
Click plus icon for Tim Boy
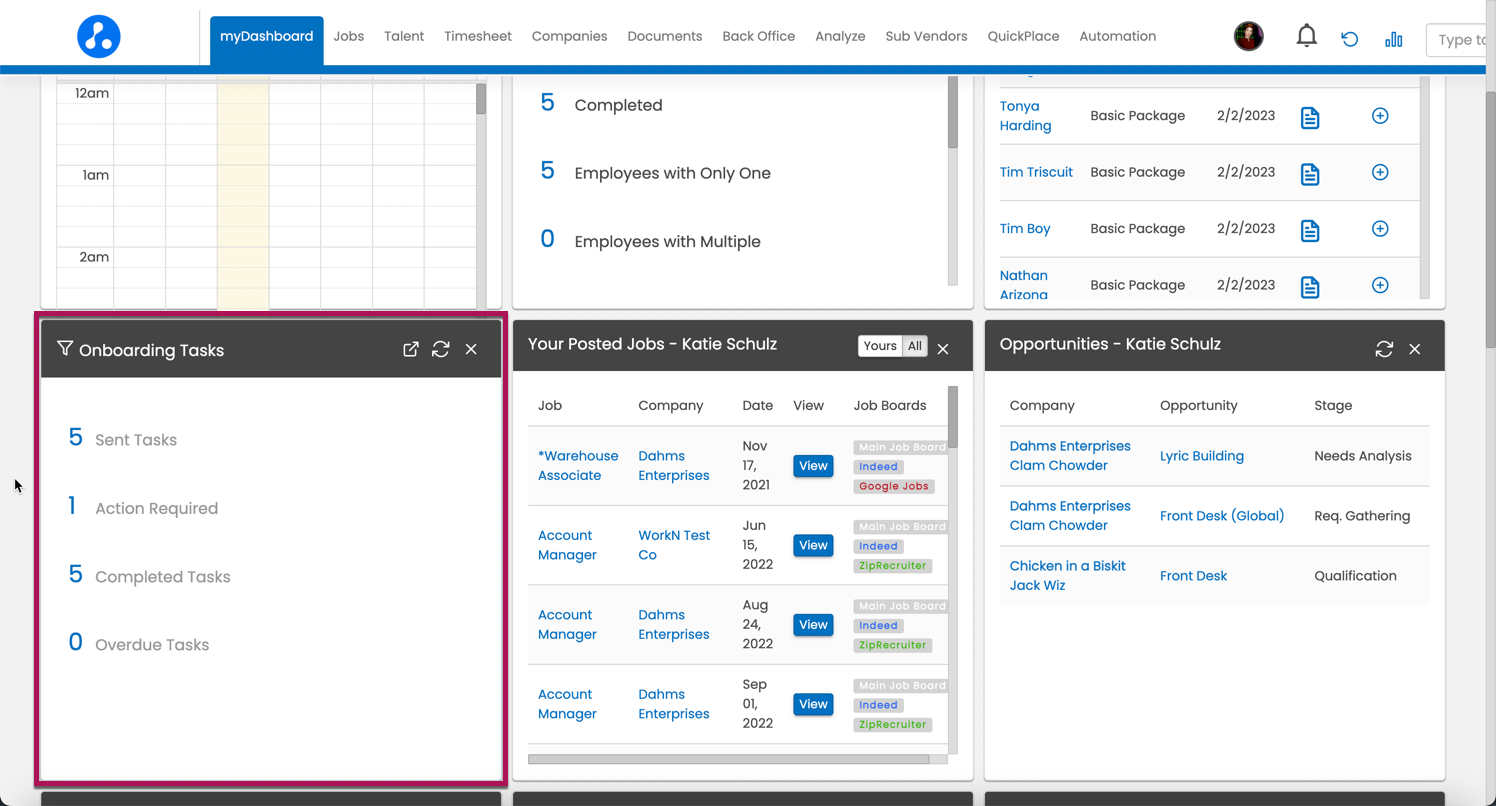click(1380, 229)
